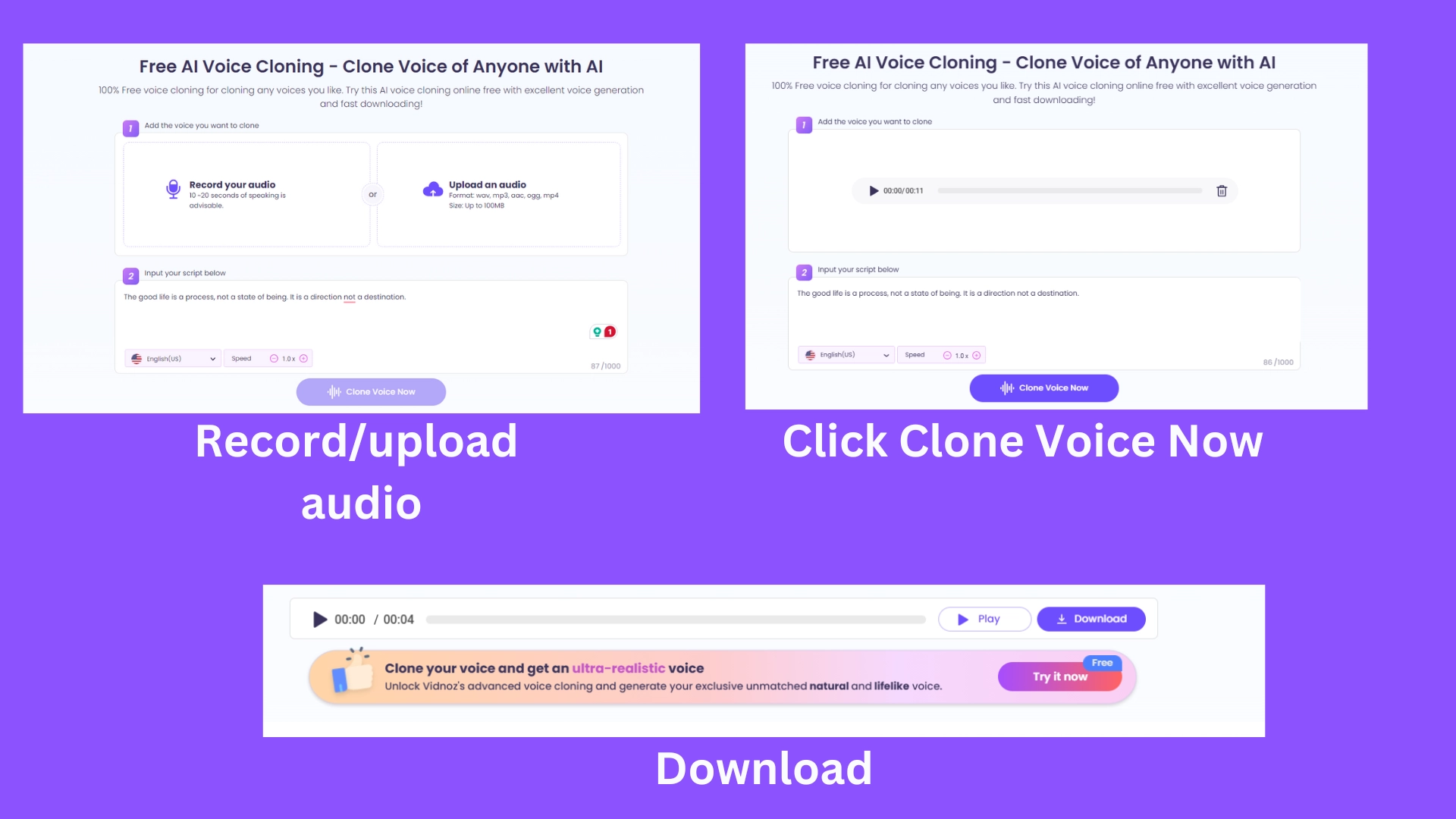The height and width of the screenshot is (819, 1456).
Task: Toggle the red error indicator in script area
Action: click(609, 331)
